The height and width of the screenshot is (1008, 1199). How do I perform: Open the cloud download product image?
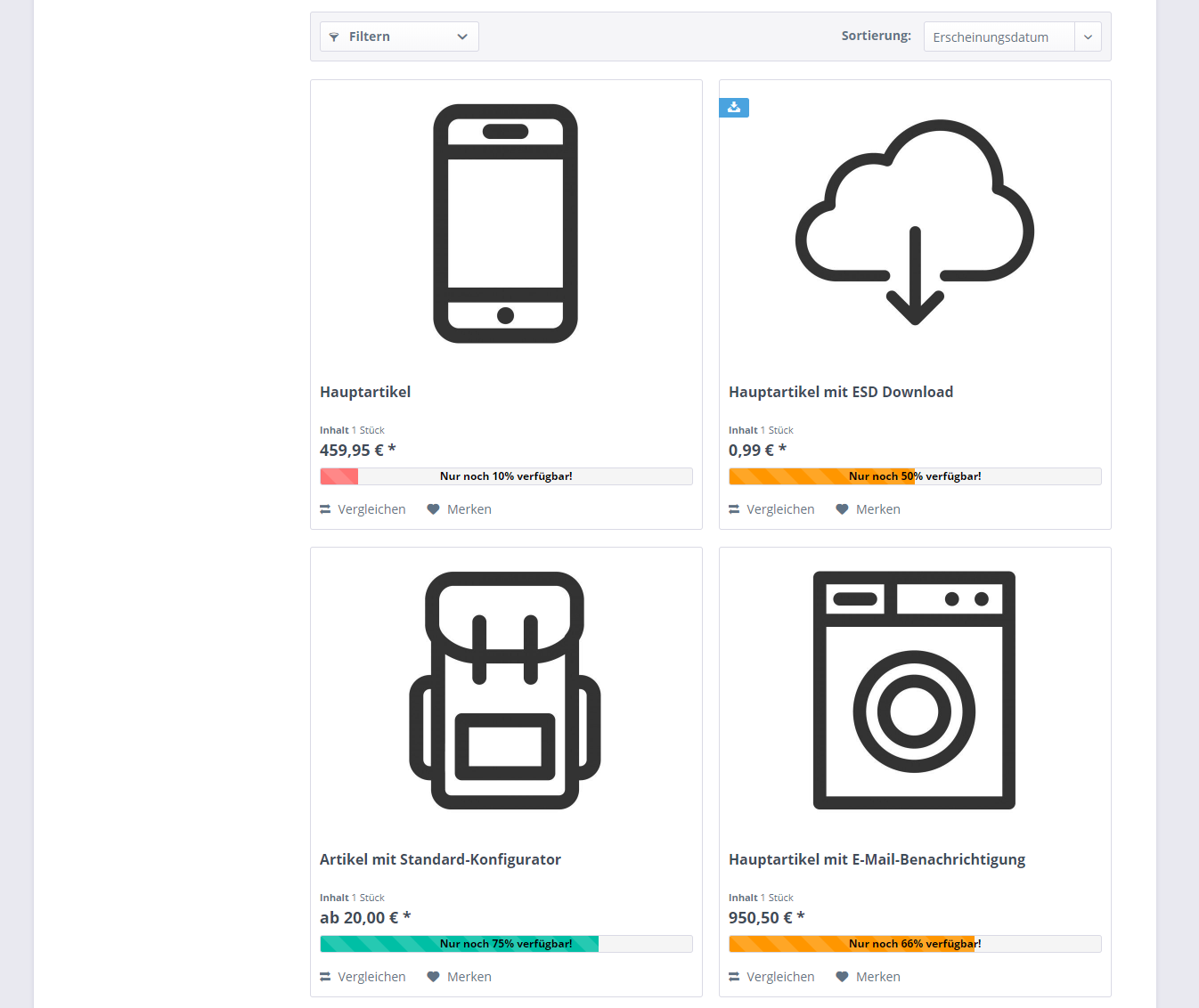coord(915,223)
